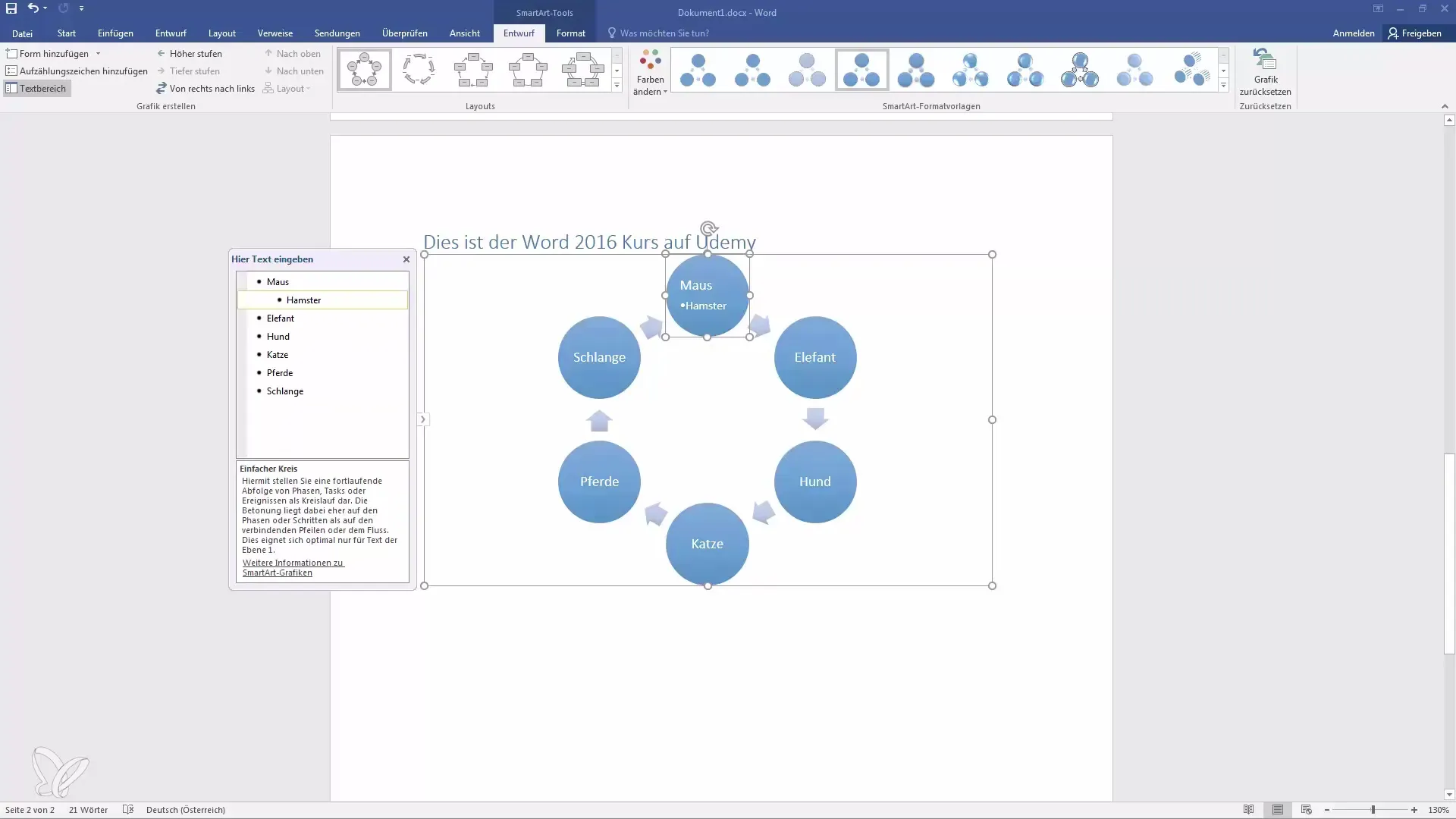Switch to the Start tab
The width and height of the screenshot is (1456, 819).
tap(67, 33)
